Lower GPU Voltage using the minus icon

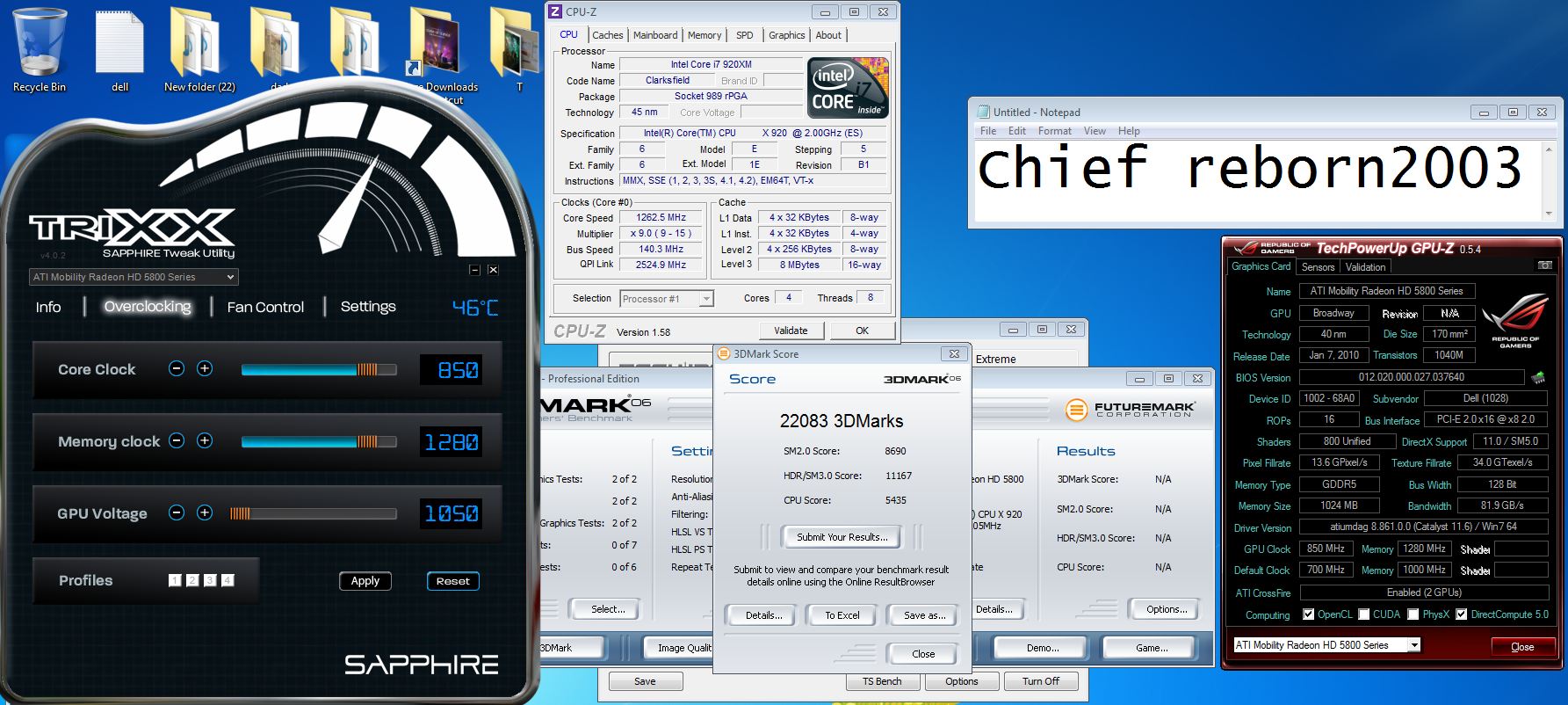click(x=177, y=512)
